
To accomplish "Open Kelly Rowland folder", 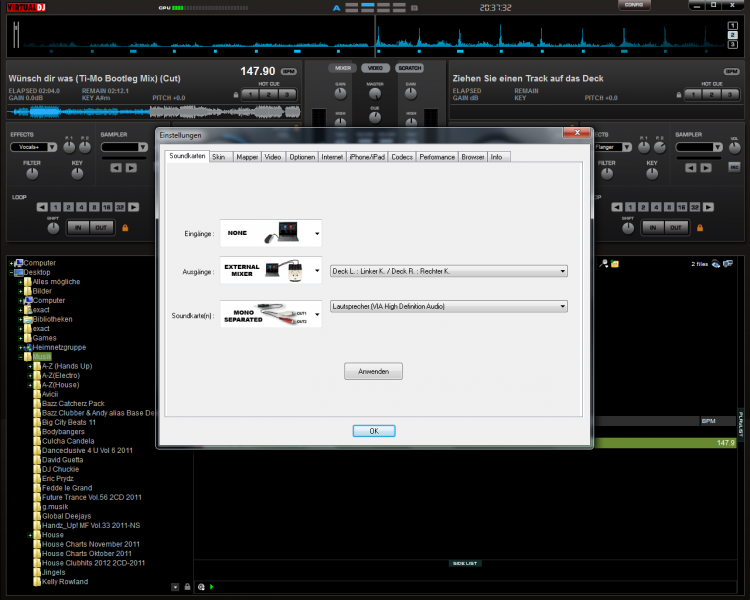I will coord(65,582).
